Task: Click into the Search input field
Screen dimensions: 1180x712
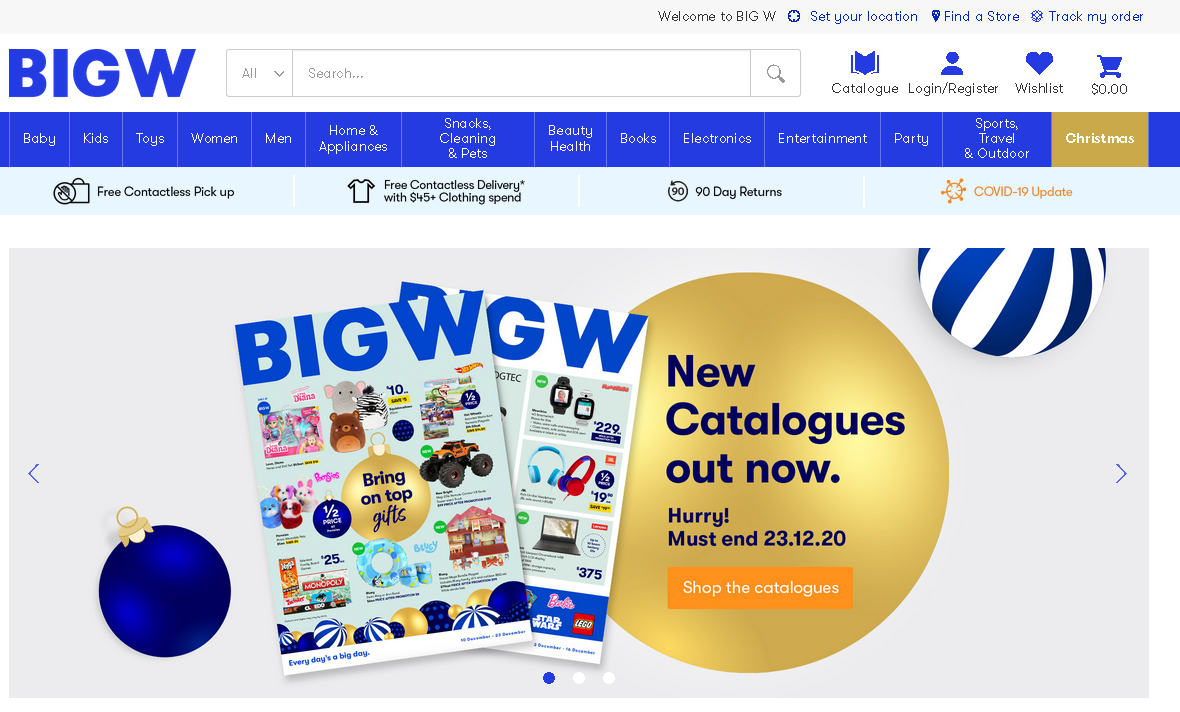Action: 522,73
